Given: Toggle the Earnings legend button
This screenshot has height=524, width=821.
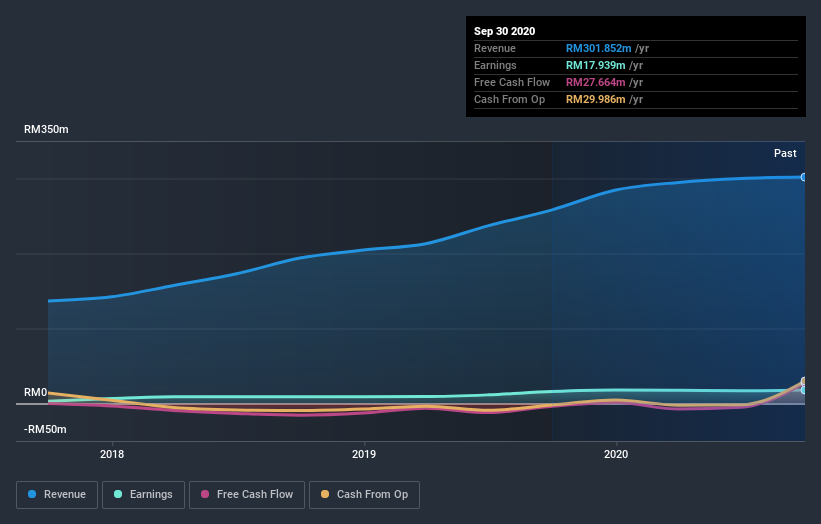Looking at the screenshot, I should pyautogui.click(x=143, y=495).
